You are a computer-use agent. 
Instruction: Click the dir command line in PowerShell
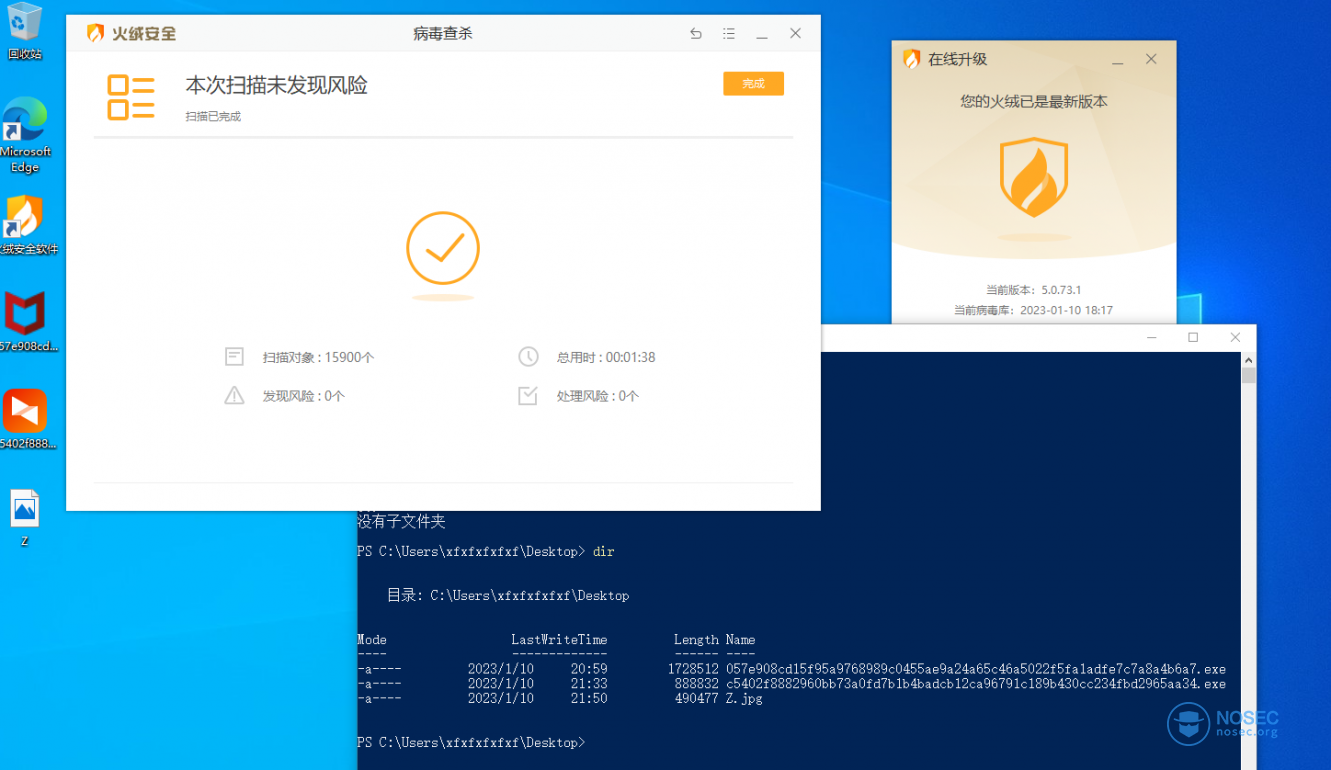click(x=486, y=551)
